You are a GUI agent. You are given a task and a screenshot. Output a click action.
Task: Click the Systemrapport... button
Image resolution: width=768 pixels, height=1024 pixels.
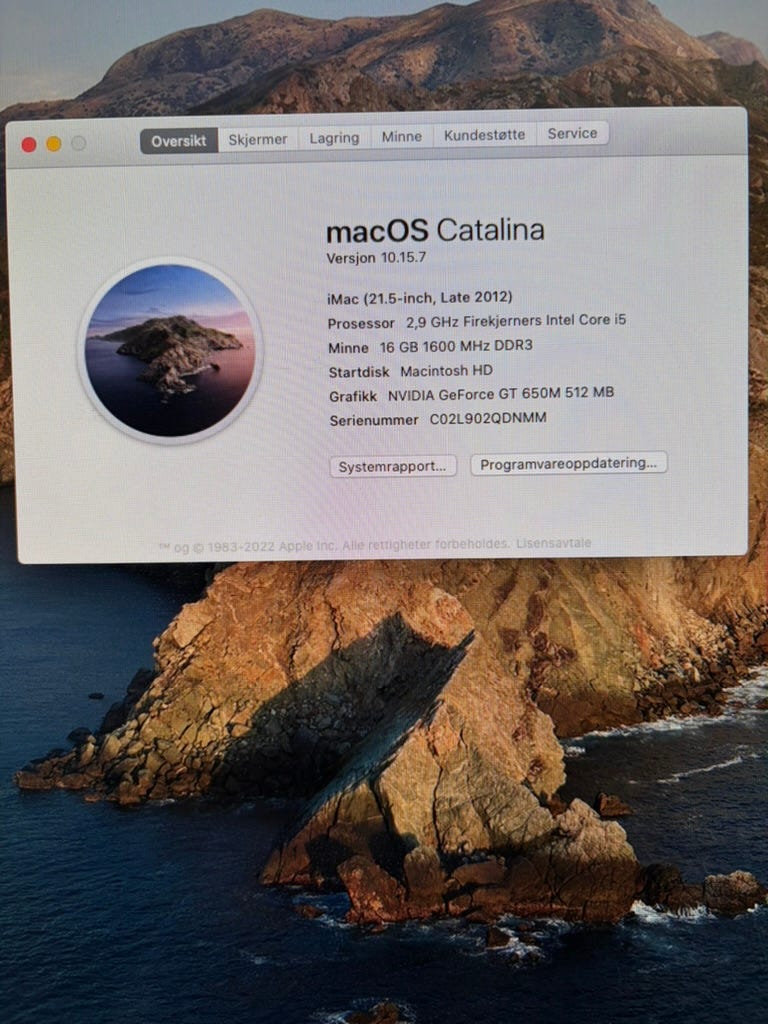[x=392, y=466]
